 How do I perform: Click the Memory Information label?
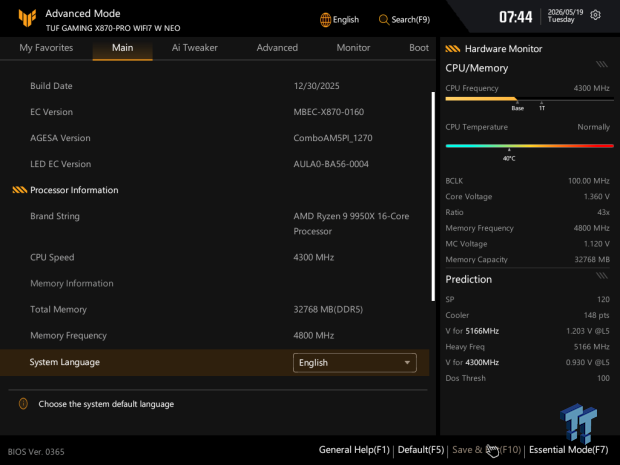72,284
